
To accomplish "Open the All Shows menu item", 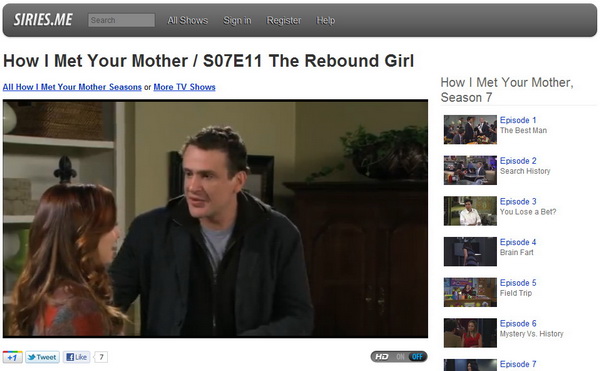I will coord(188,20).
